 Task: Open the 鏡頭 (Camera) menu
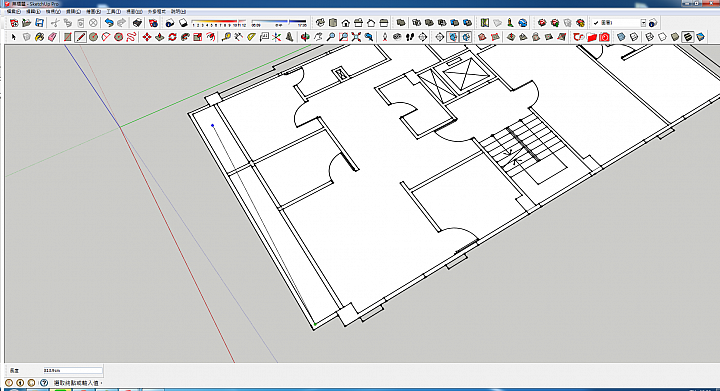[73, 11]
